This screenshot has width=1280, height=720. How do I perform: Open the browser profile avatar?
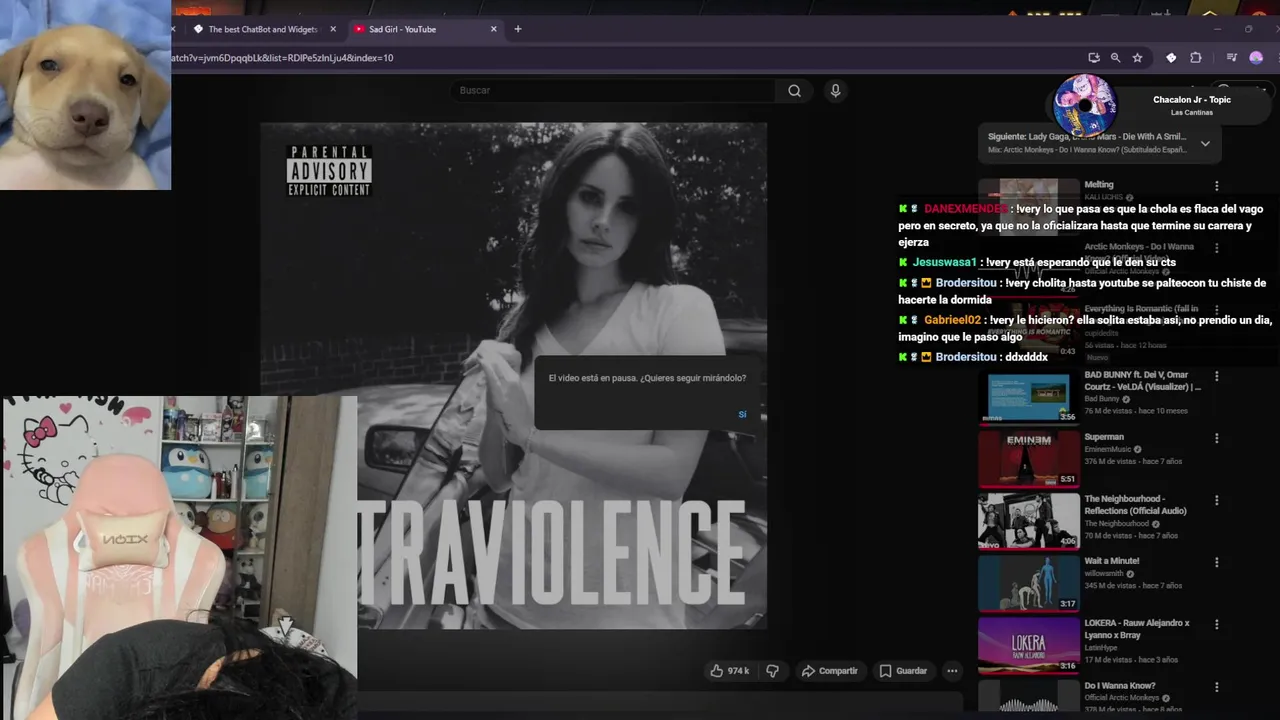(x=1256, y=58)
